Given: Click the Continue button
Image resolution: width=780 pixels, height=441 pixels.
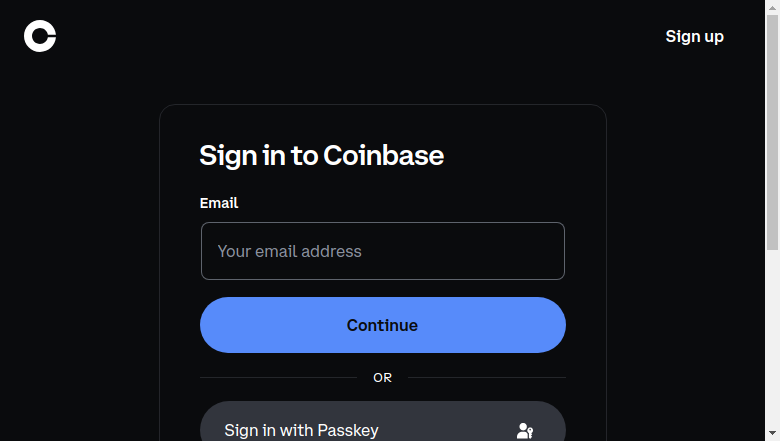Looking at the screenshot, I should pos(383,325).
